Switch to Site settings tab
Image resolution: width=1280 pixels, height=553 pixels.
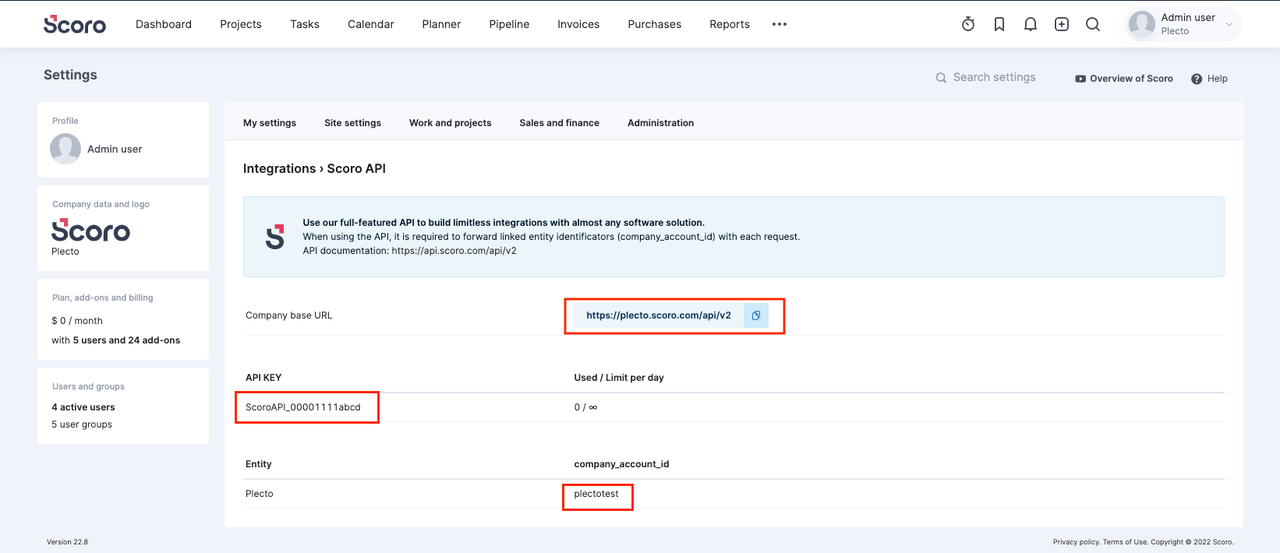point(352,123)
